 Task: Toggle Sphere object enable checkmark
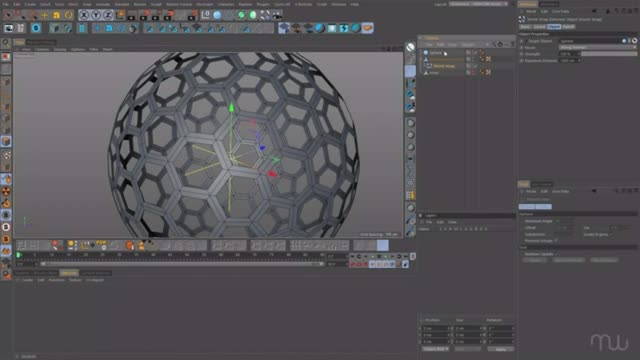pos(475,53)
